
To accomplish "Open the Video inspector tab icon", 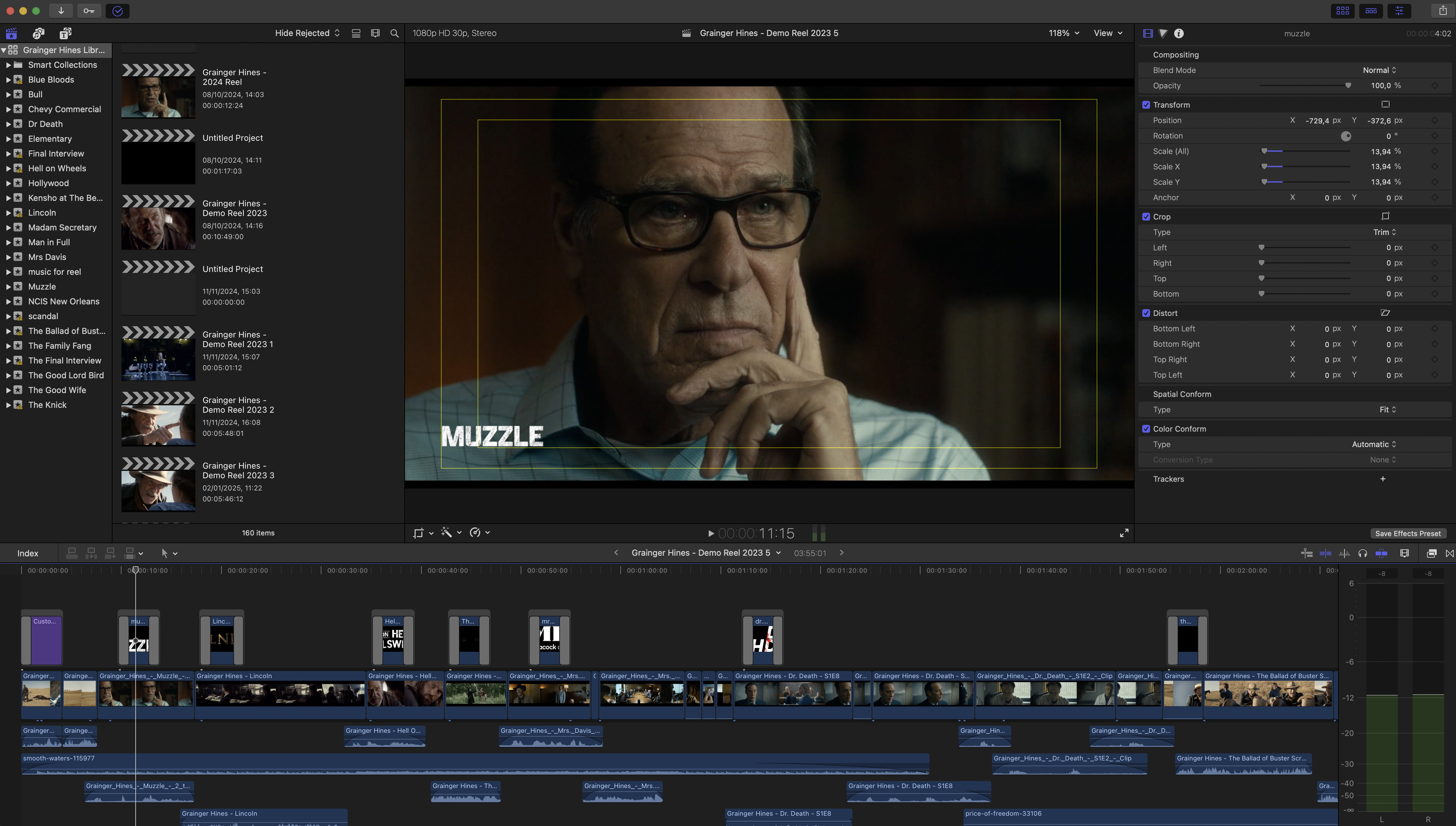I will click(1148, 33).
